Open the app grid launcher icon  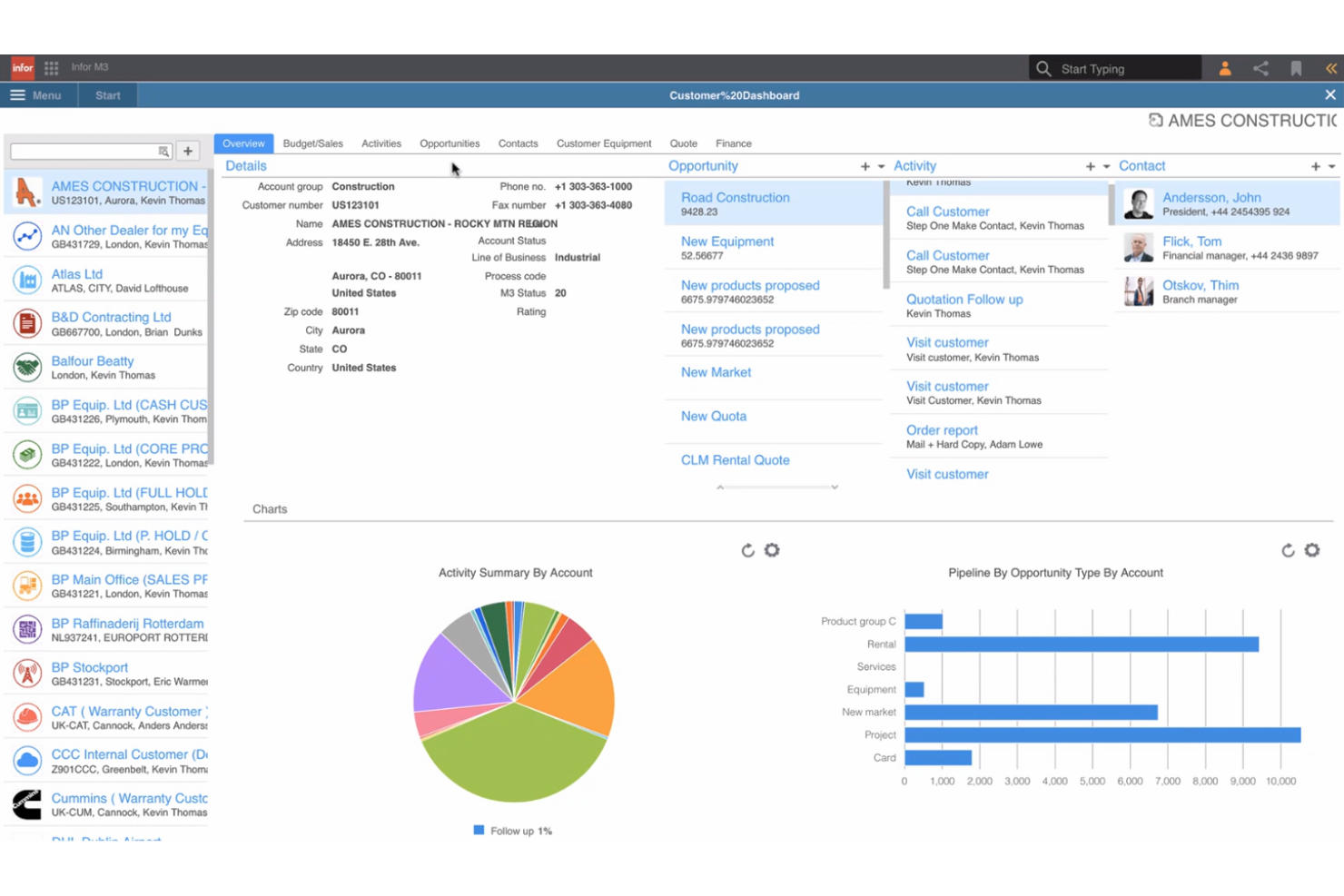pos(52,68)
